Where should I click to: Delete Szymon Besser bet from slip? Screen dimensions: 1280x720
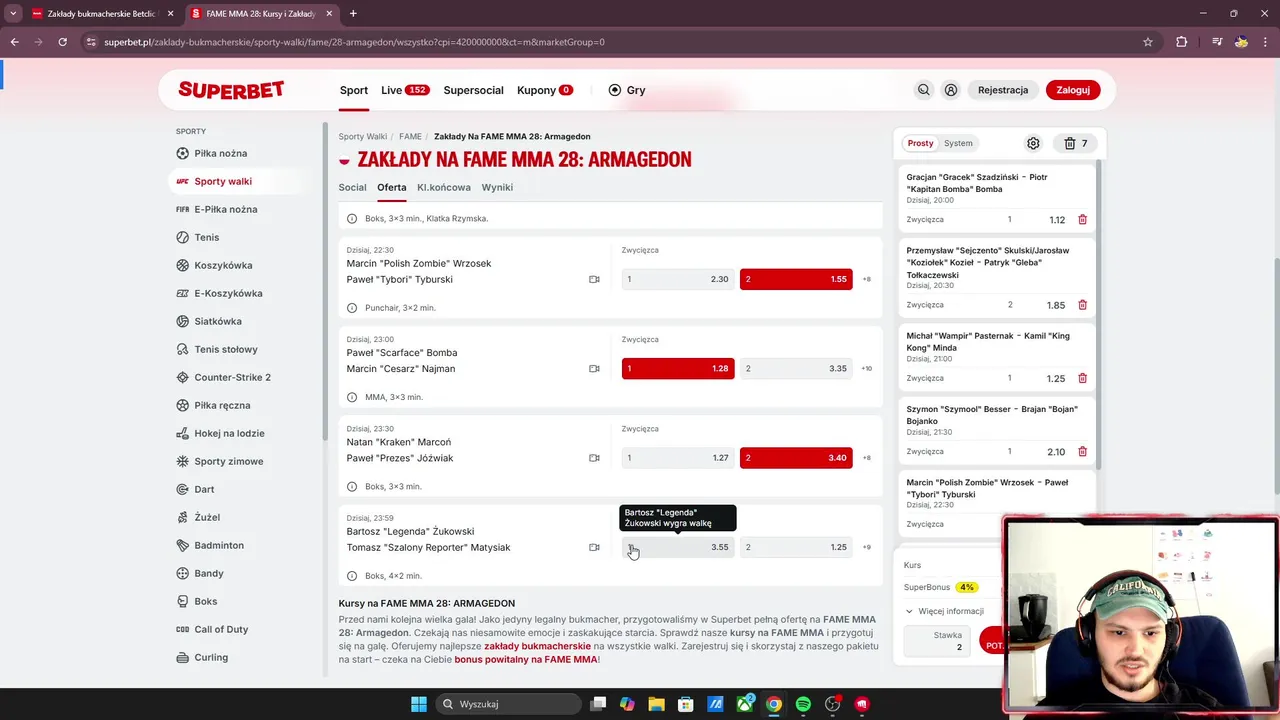click(x=1082, y=451)
